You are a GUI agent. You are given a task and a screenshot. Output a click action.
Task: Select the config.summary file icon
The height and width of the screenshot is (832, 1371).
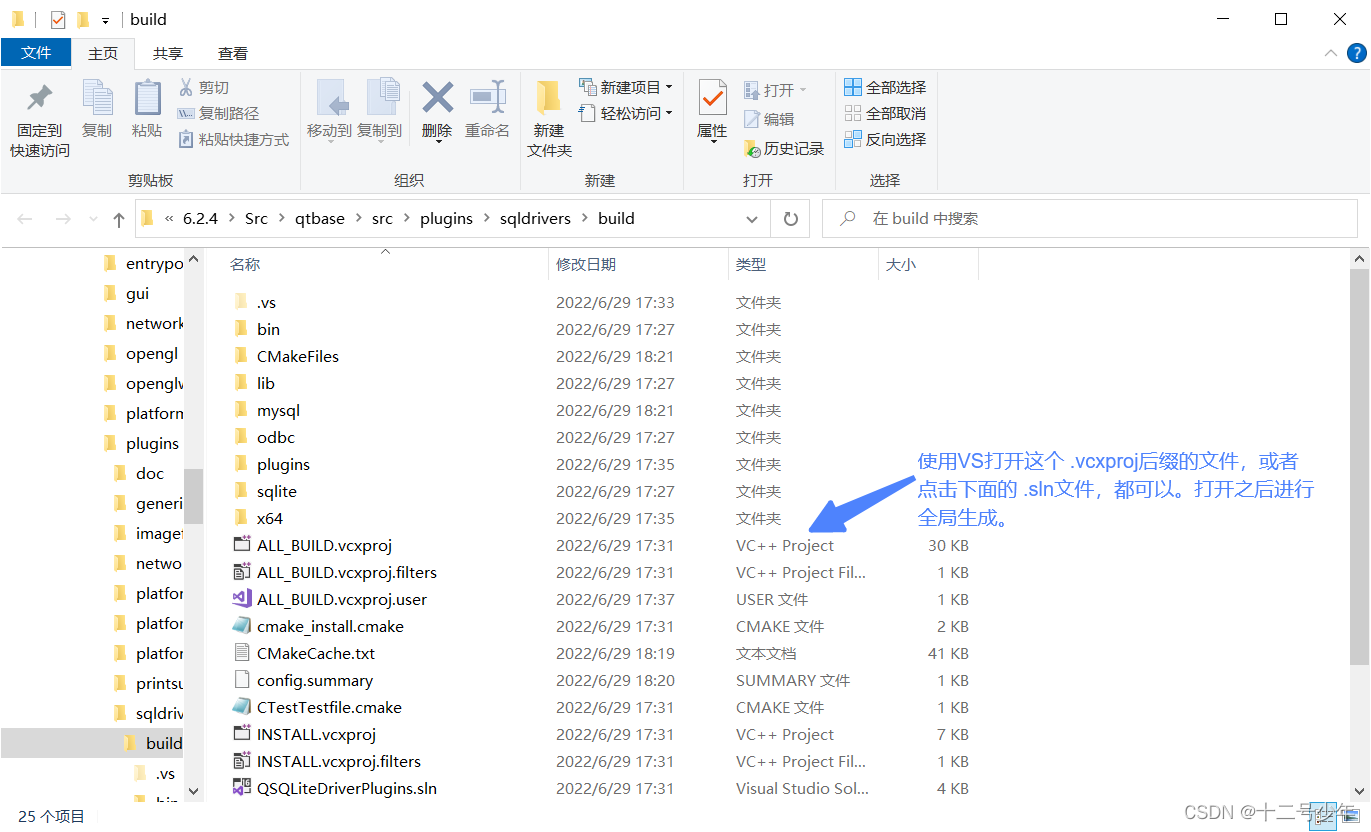[x=241, y=680]
